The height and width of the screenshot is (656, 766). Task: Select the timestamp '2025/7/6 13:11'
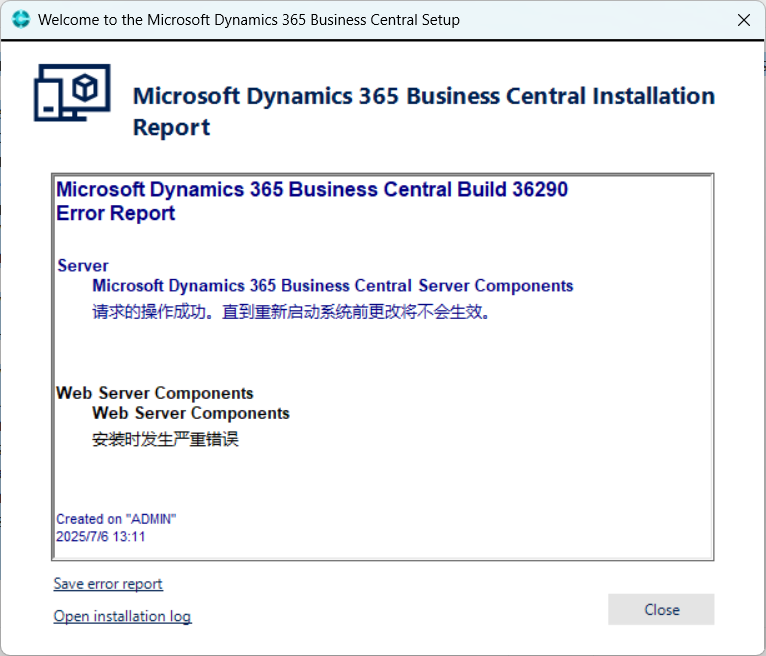tap(101, 537)
